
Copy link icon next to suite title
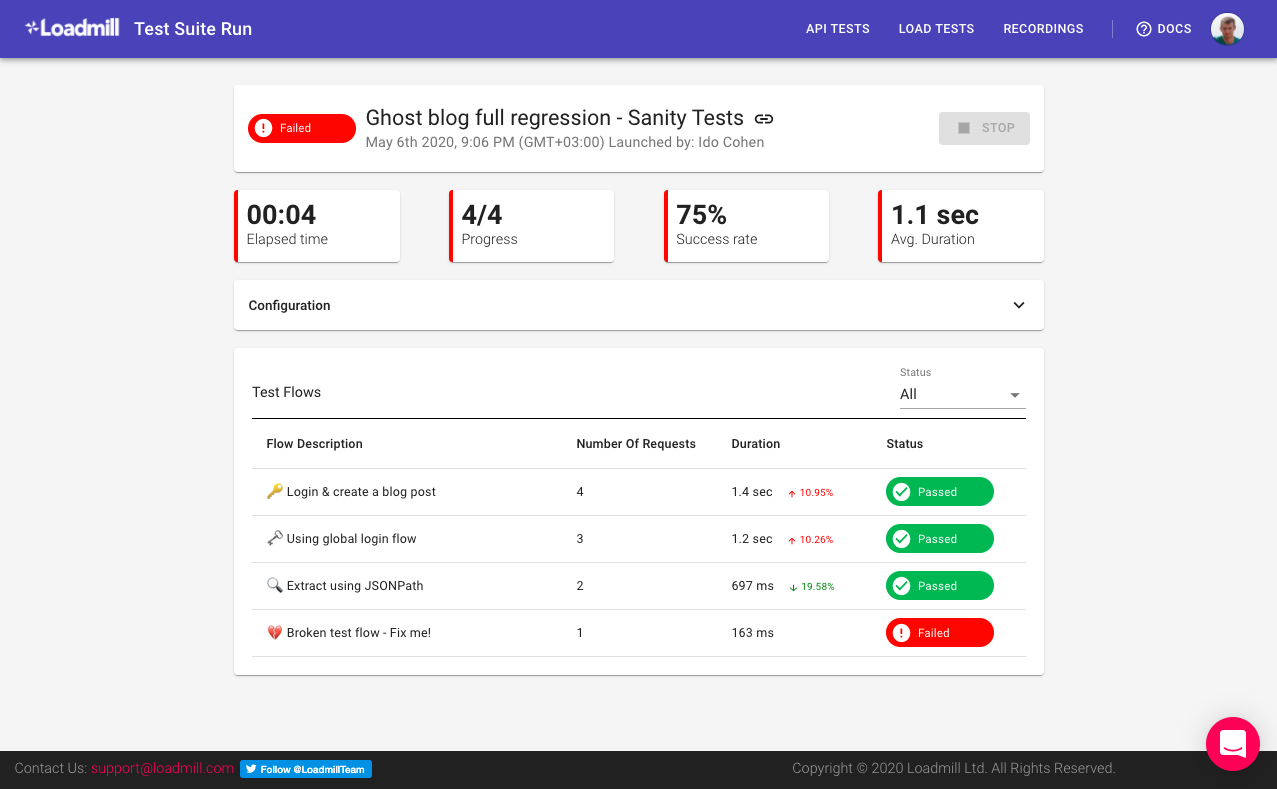pyautogui.click(x=764, y=119)
